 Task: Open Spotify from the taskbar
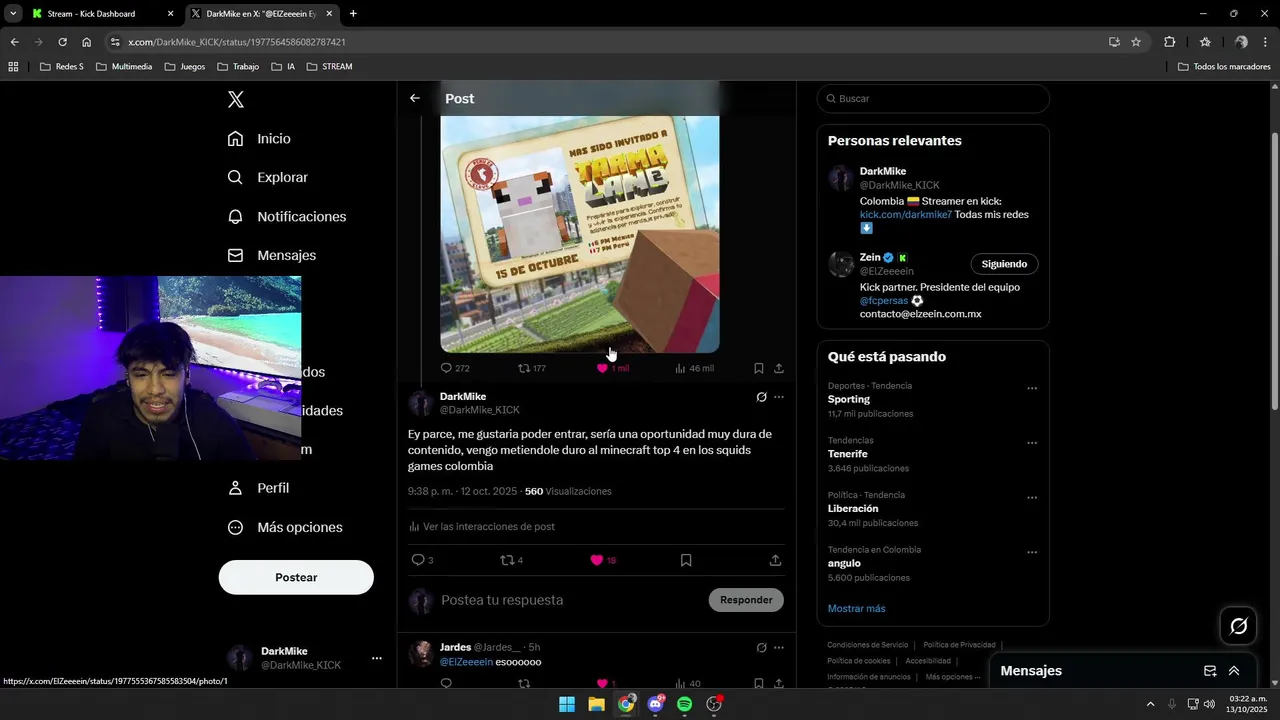click(684, 704)
